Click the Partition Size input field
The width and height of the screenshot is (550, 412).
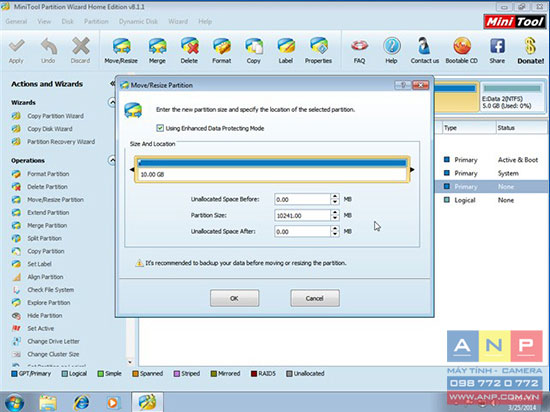[x=302, y=215]
